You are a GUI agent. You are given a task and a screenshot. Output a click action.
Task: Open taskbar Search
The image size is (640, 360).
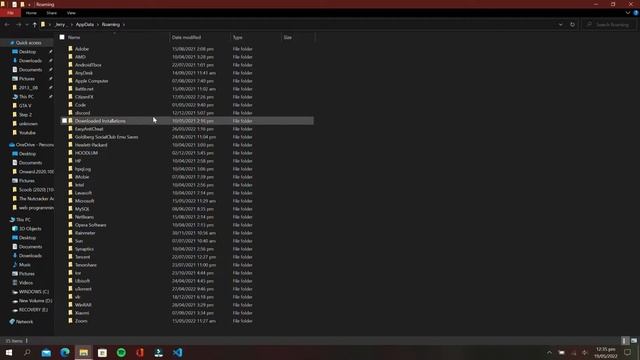27,352
